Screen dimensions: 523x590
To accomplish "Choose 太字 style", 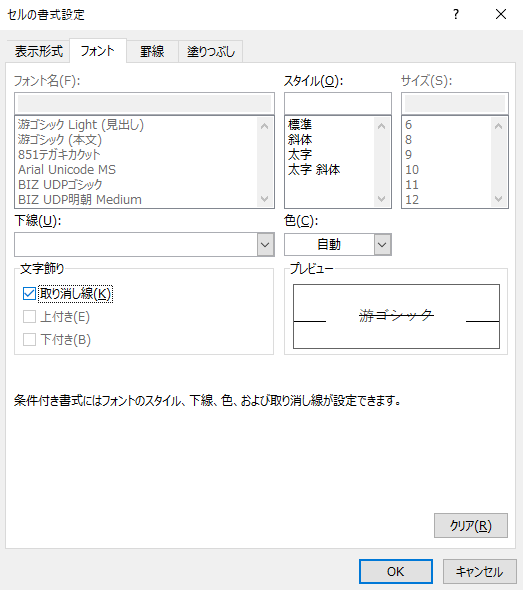I will point(300,155).
